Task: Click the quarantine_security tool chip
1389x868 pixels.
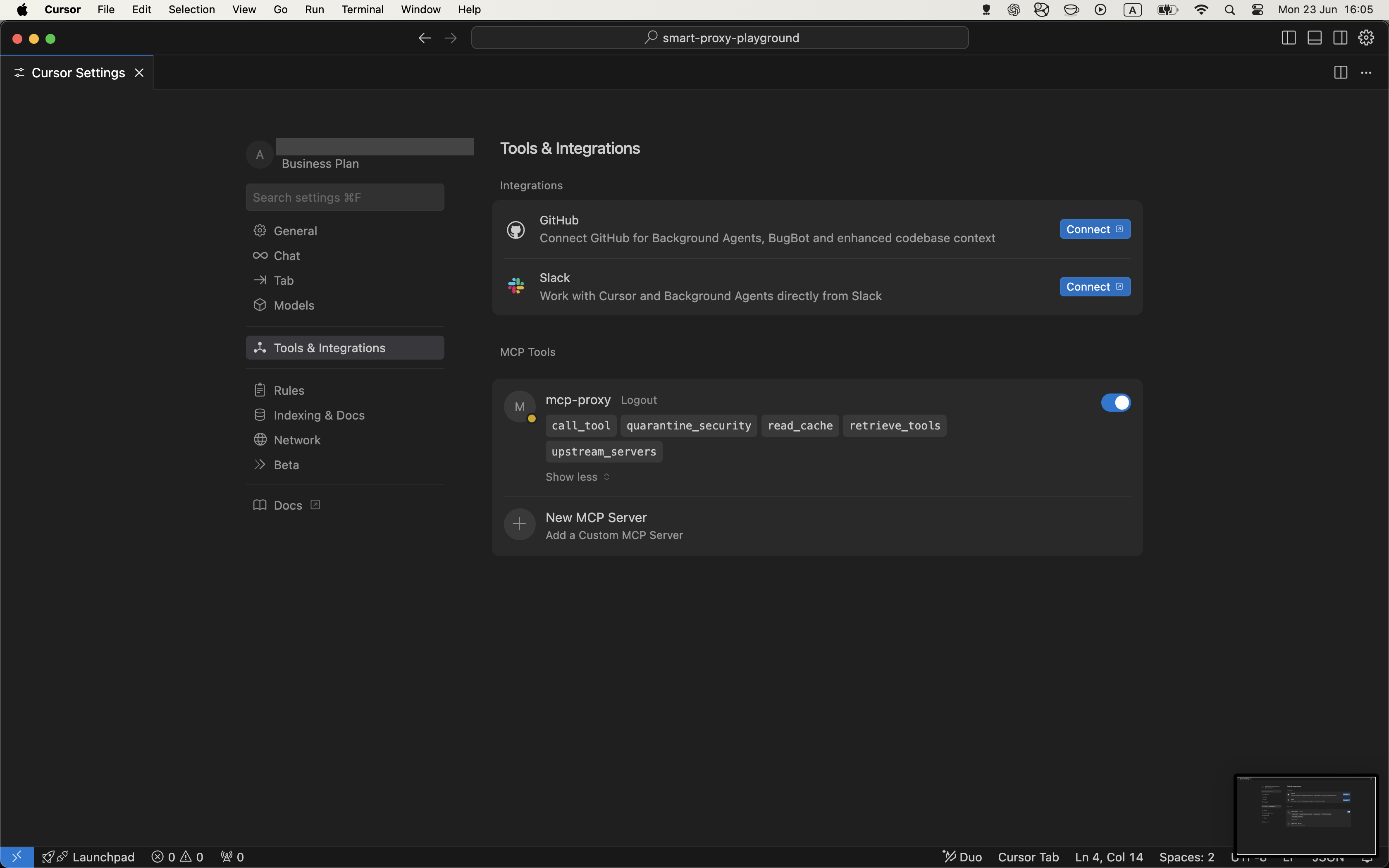Action: click(x=688, y=425)
